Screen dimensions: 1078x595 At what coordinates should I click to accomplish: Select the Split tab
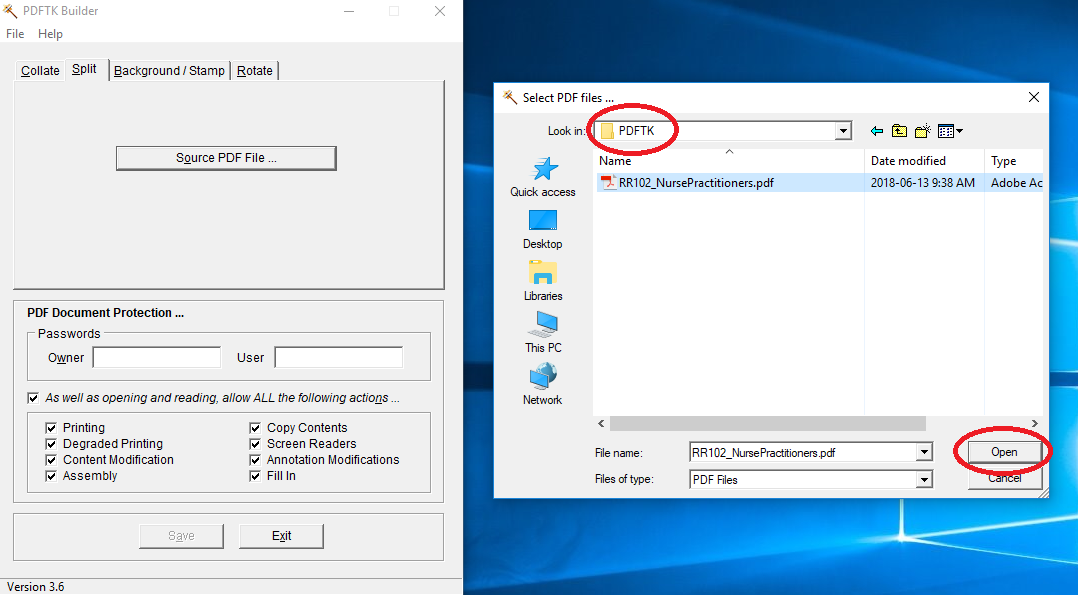(x=85, y=69)
